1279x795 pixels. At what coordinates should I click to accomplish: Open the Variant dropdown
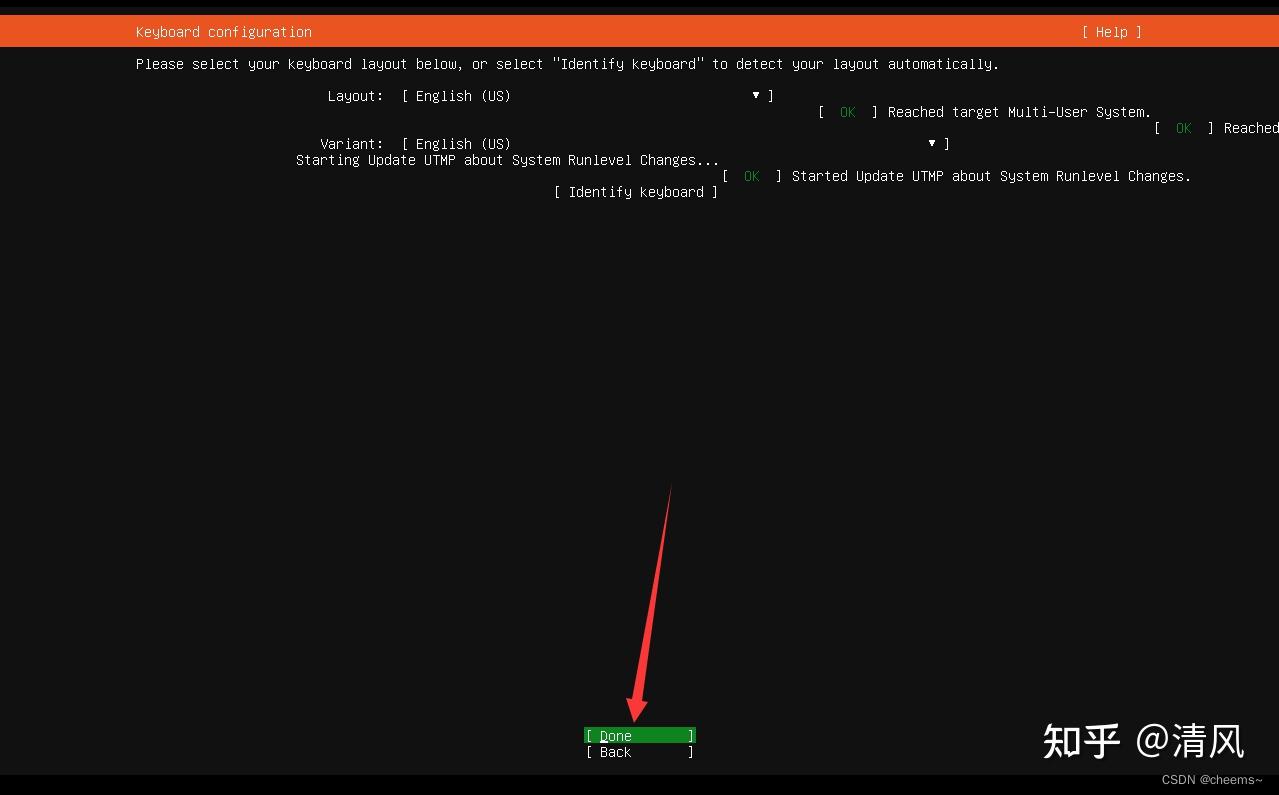(x=676, y=144)
